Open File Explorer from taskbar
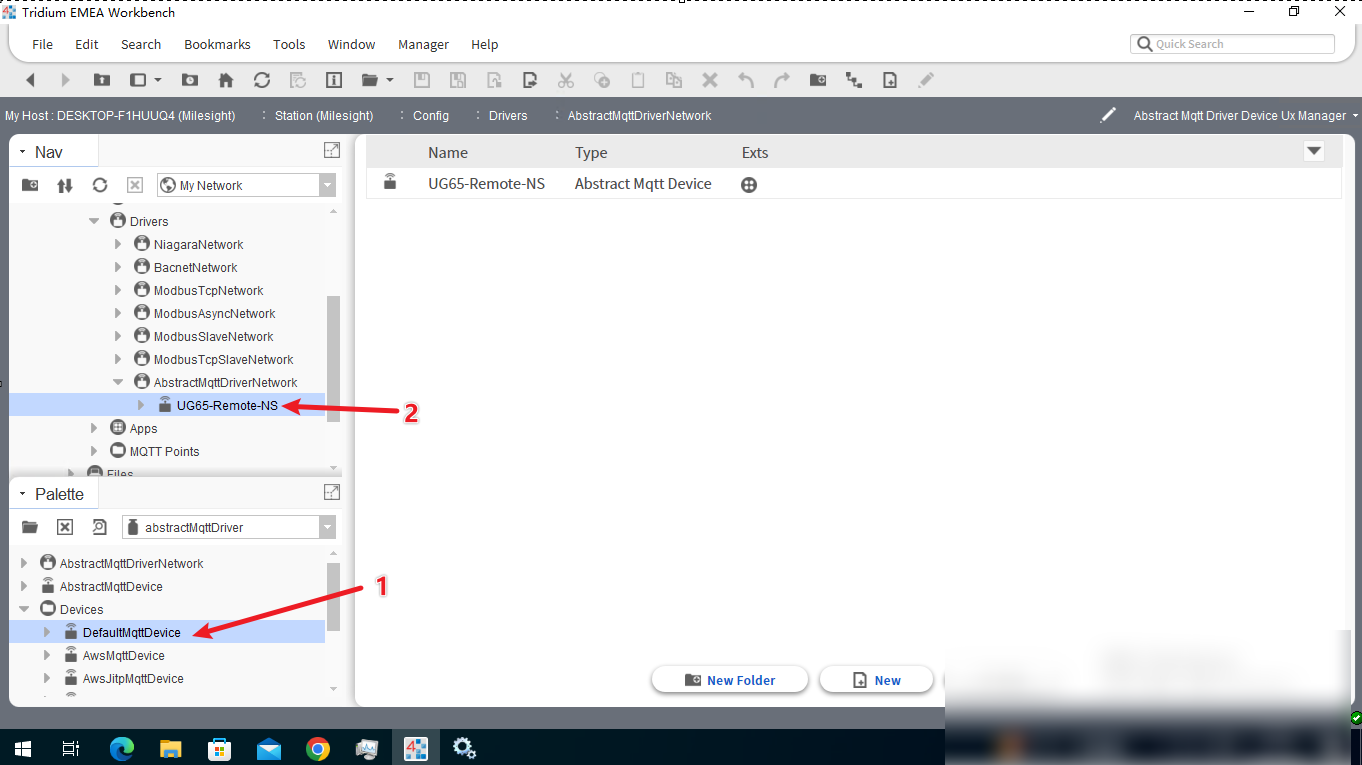The width and height of the screenshot is (1362, 765). (x=171, y=748)
